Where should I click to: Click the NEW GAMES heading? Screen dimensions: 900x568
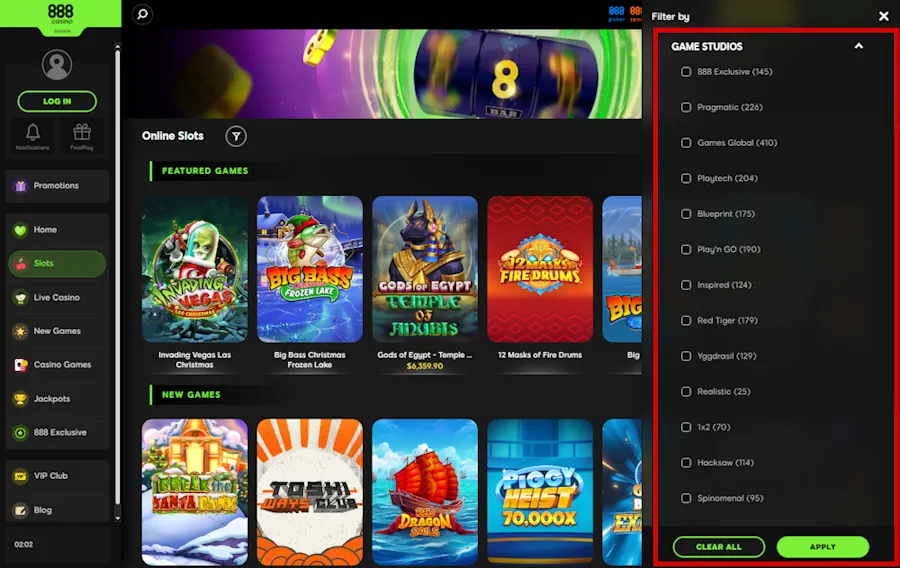(x=191, y=395)
